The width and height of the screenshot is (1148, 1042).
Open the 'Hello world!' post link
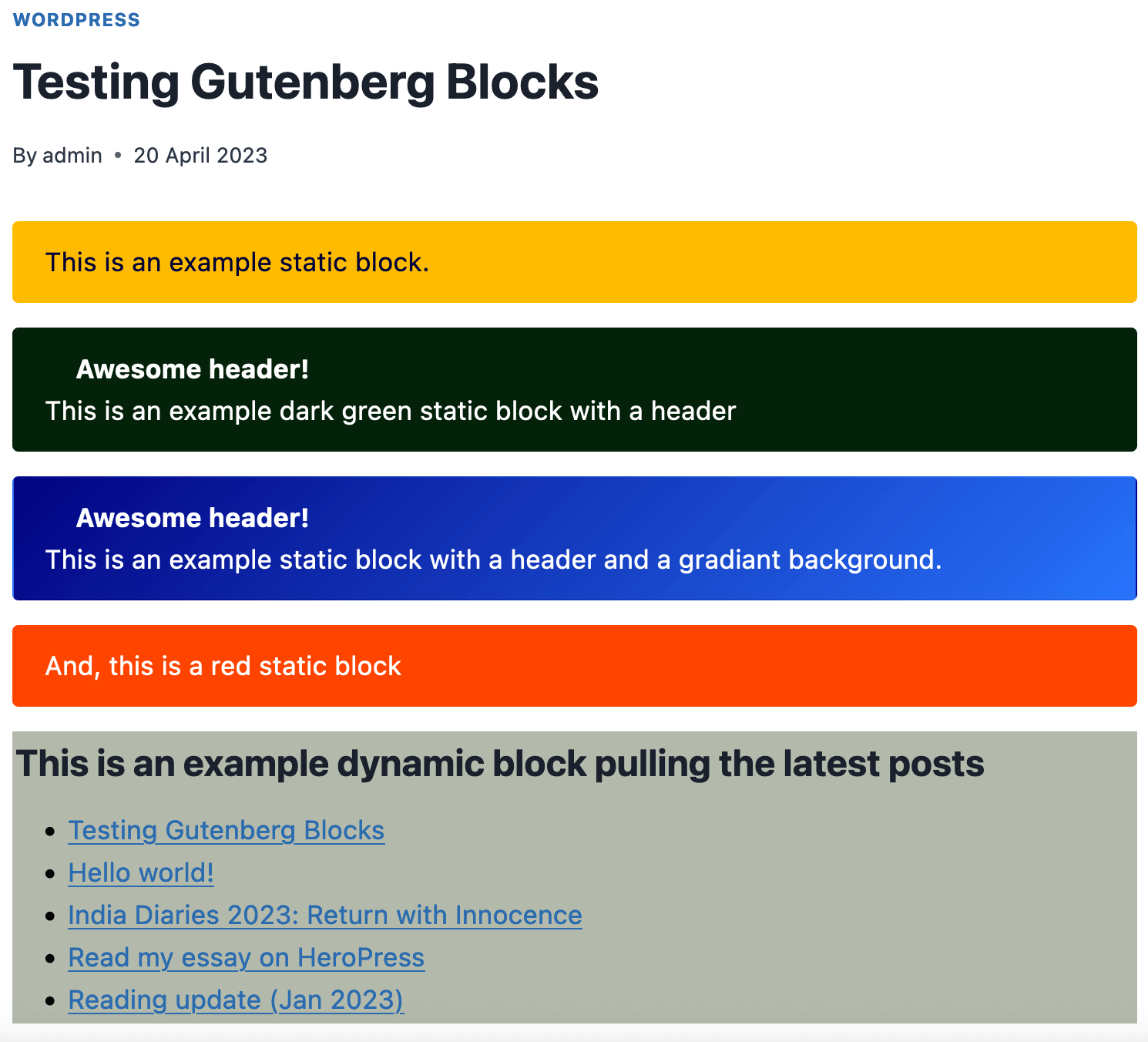coord(141,872)
